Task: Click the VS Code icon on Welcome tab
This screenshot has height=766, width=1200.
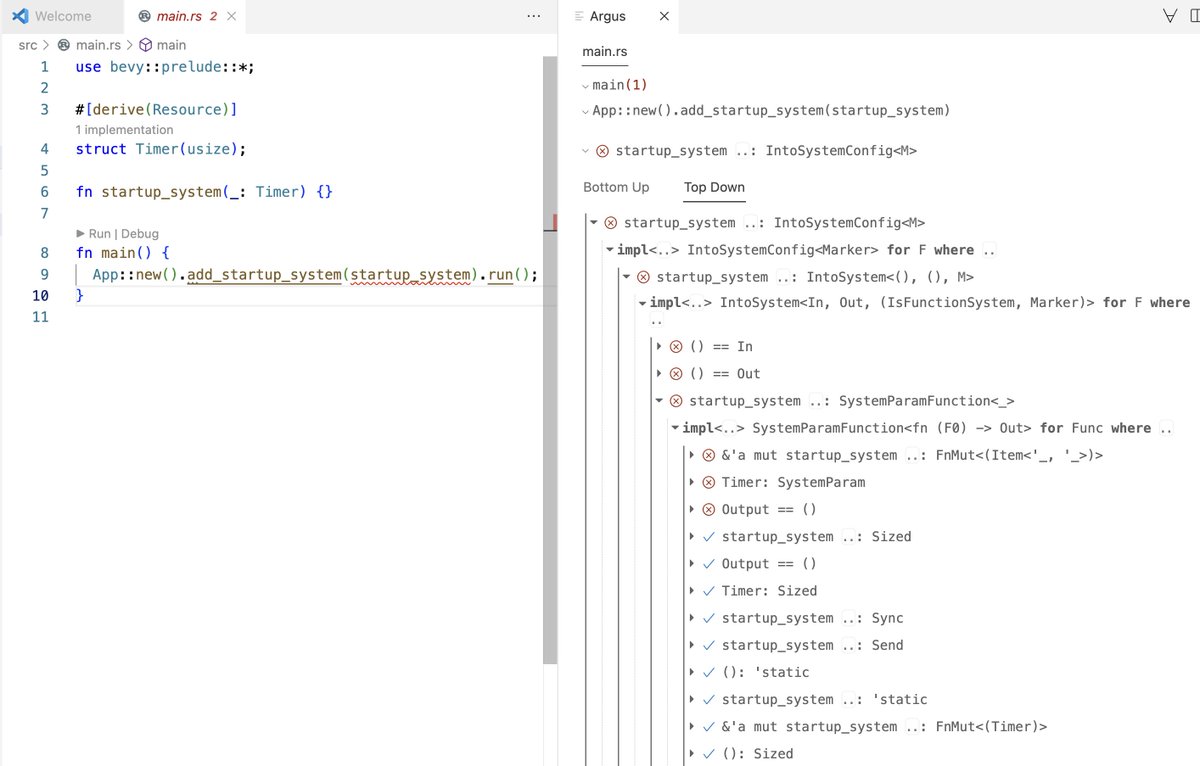Action: 20,16
